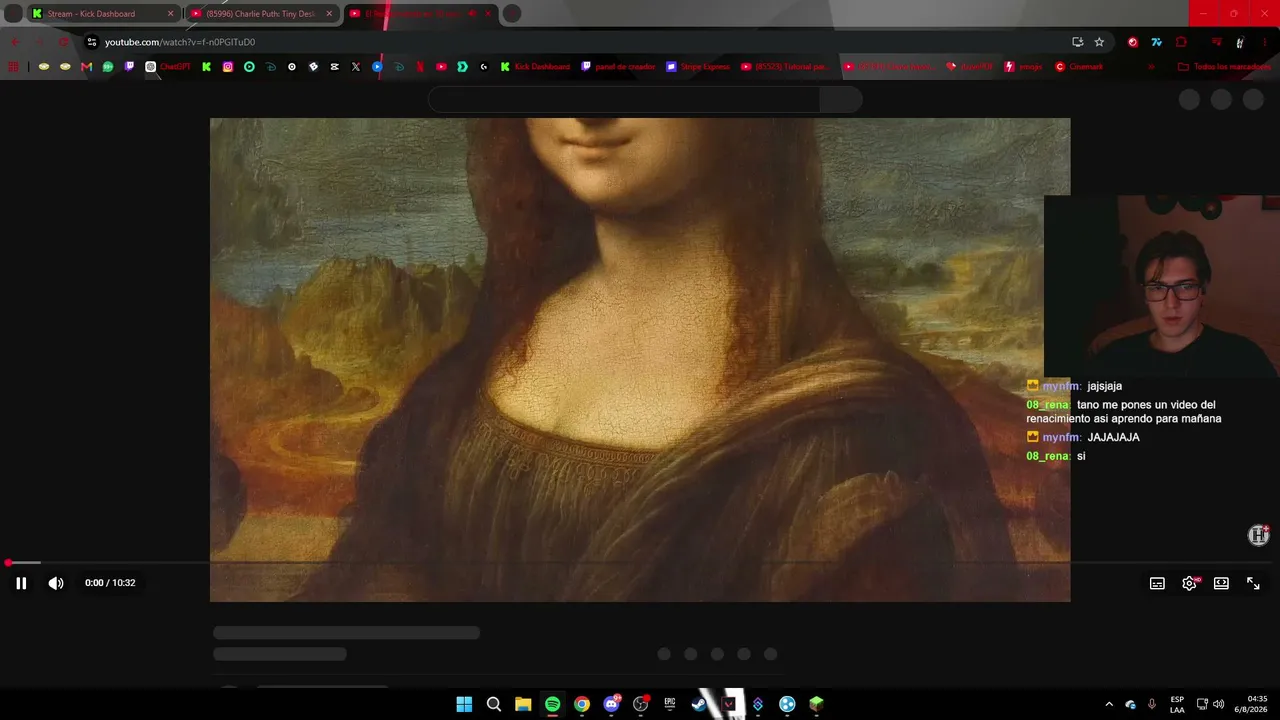
Task: Reload the current page
Action: (x=63, y=42)
